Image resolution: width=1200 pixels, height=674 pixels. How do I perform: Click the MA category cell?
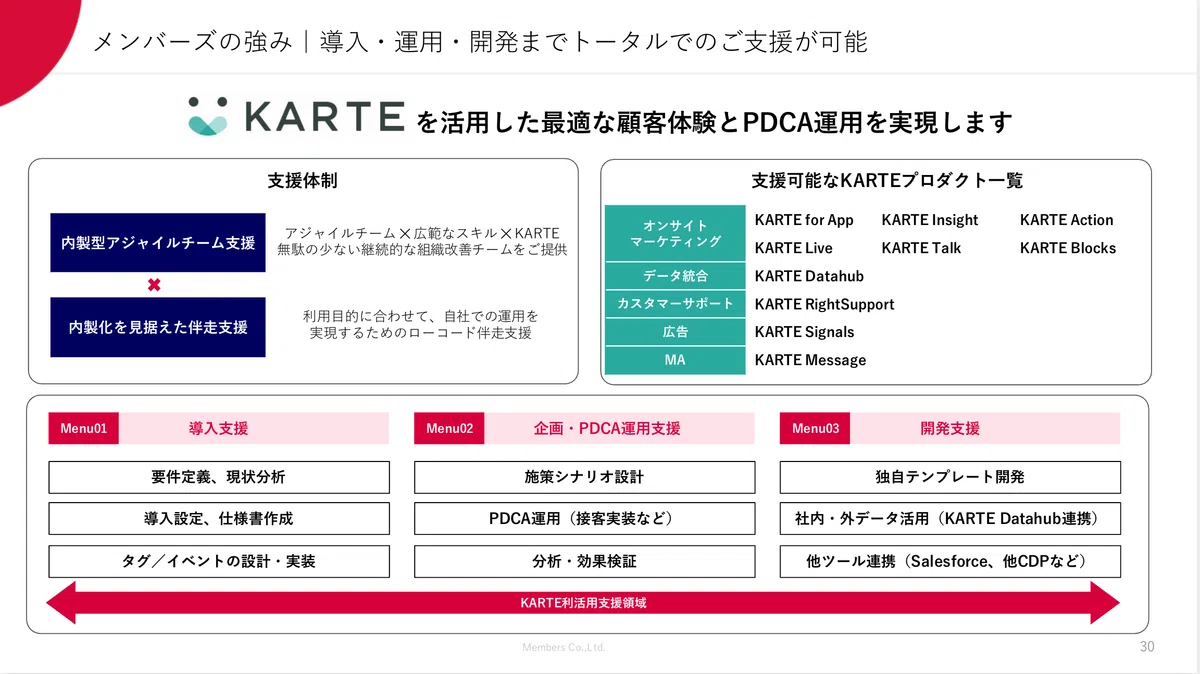tap(675, 360)
